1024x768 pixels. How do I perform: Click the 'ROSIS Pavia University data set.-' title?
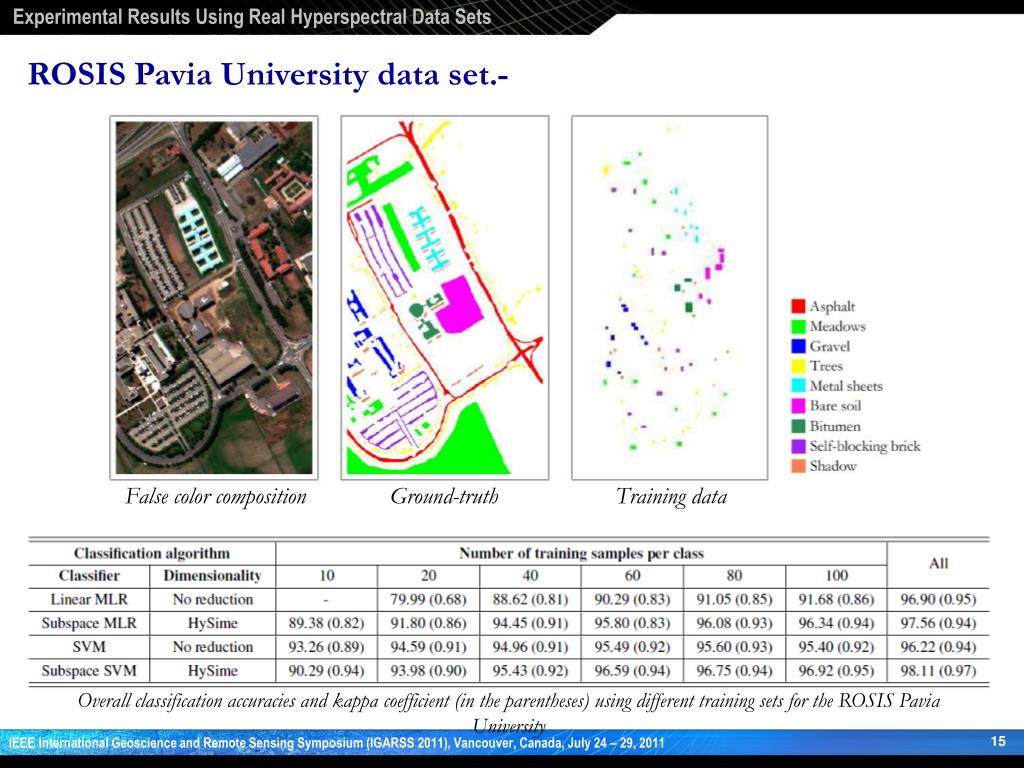pos(268,74)
